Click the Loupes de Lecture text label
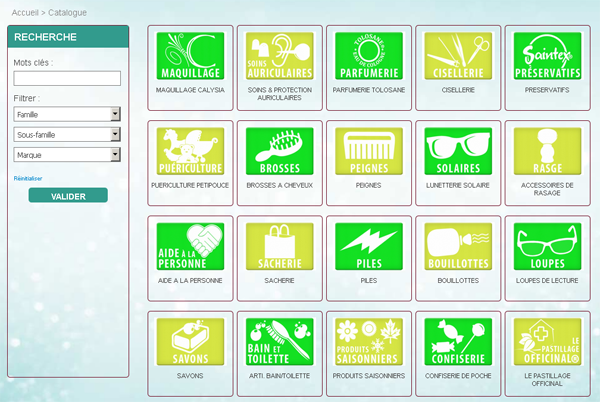The image size is (600, 402). pyautogui.click(x=546, y=281)
